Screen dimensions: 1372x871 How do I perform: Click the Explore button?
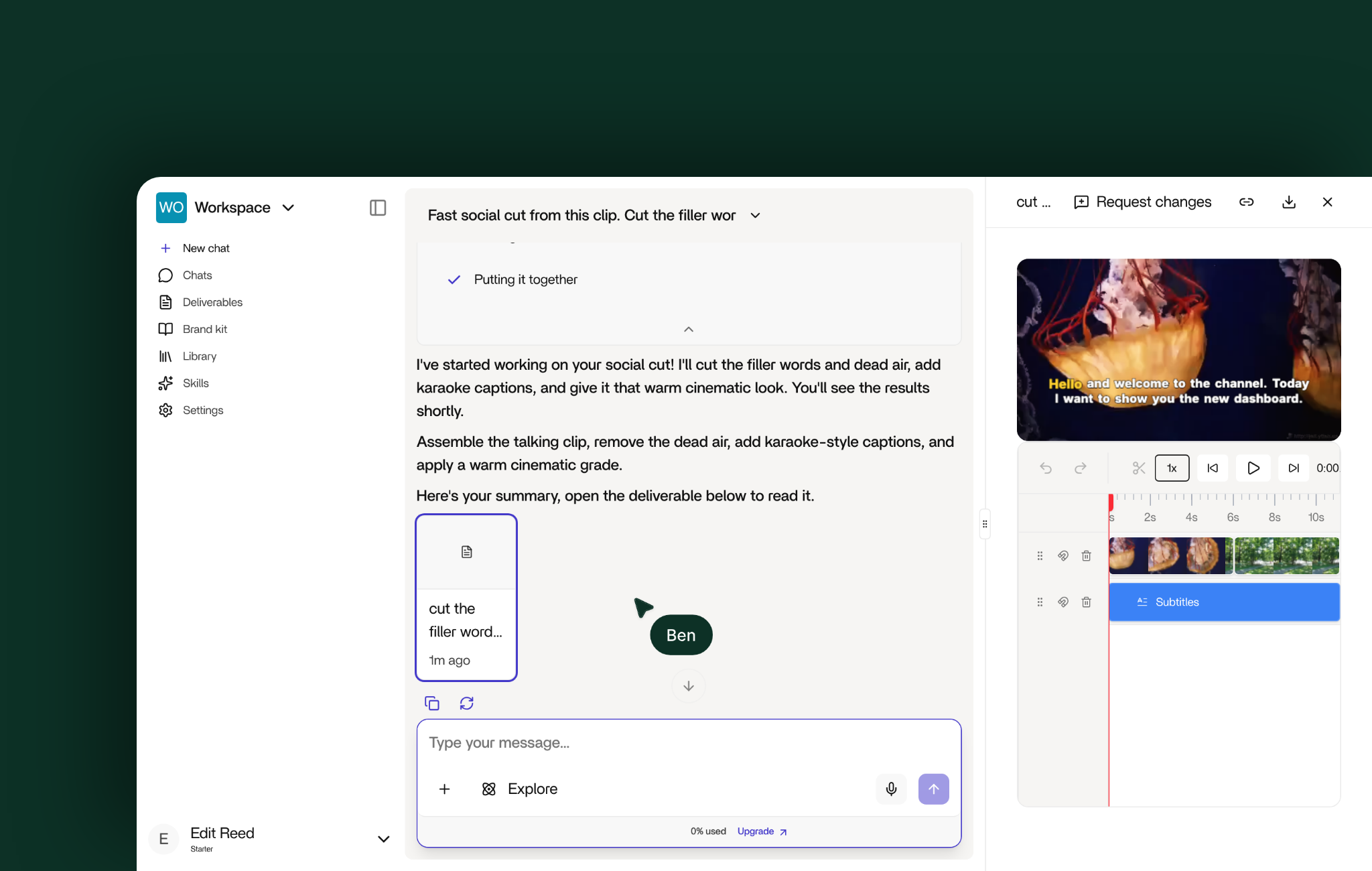pyautogui.click(x=519, y=789)
